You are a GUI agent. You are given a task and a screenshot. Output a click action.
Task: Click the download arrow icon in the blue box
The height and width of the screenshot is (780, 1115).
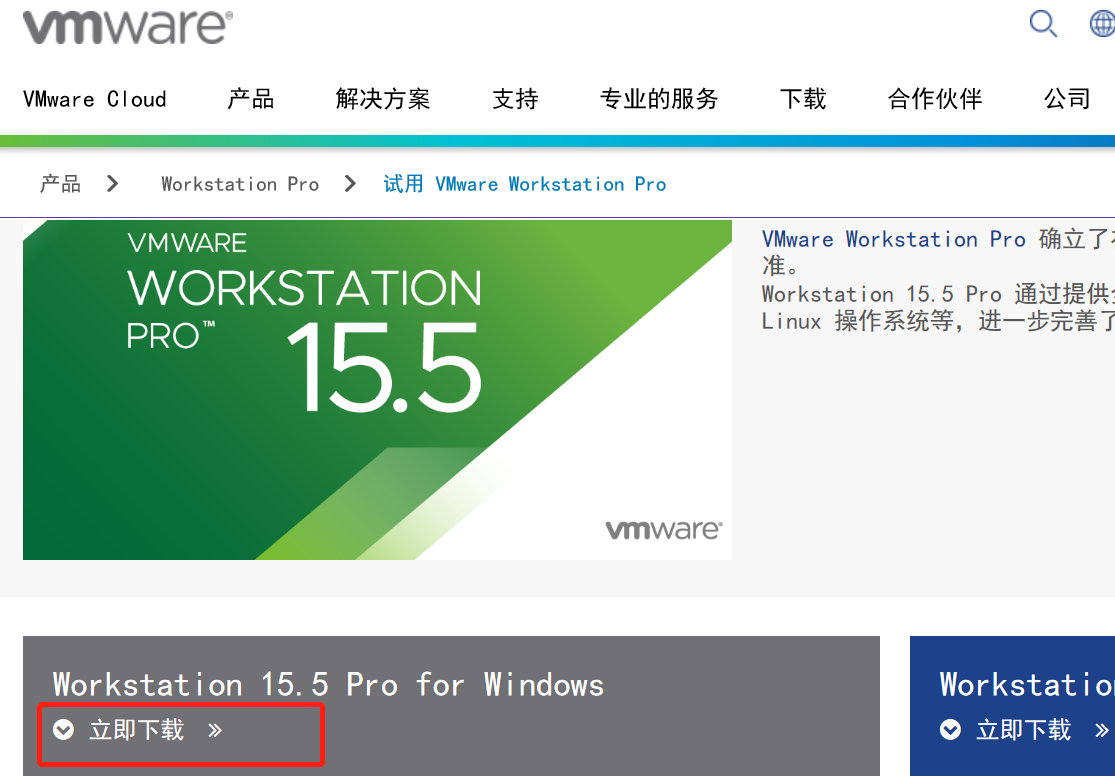948,730
